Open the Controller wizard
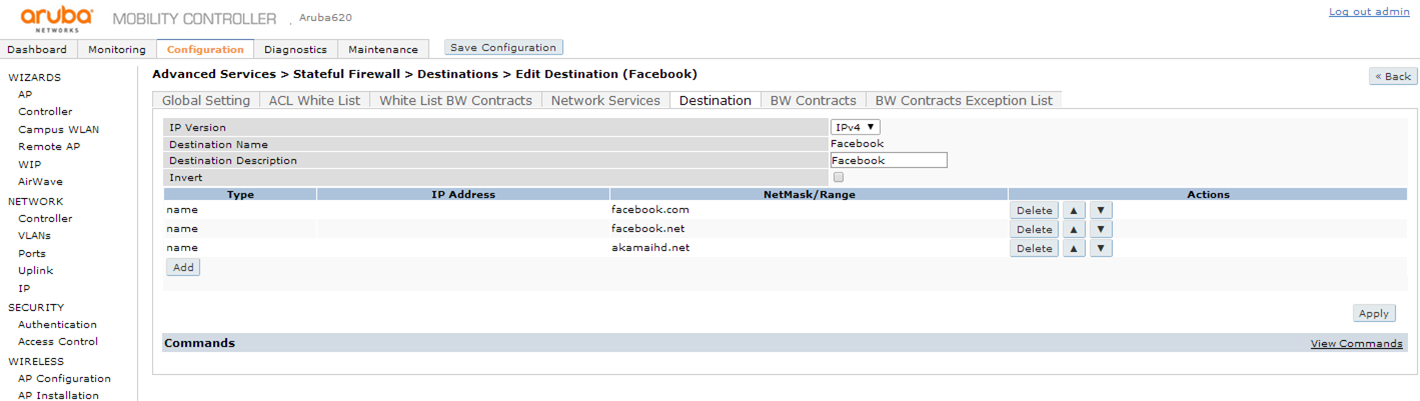 (45, 112)
